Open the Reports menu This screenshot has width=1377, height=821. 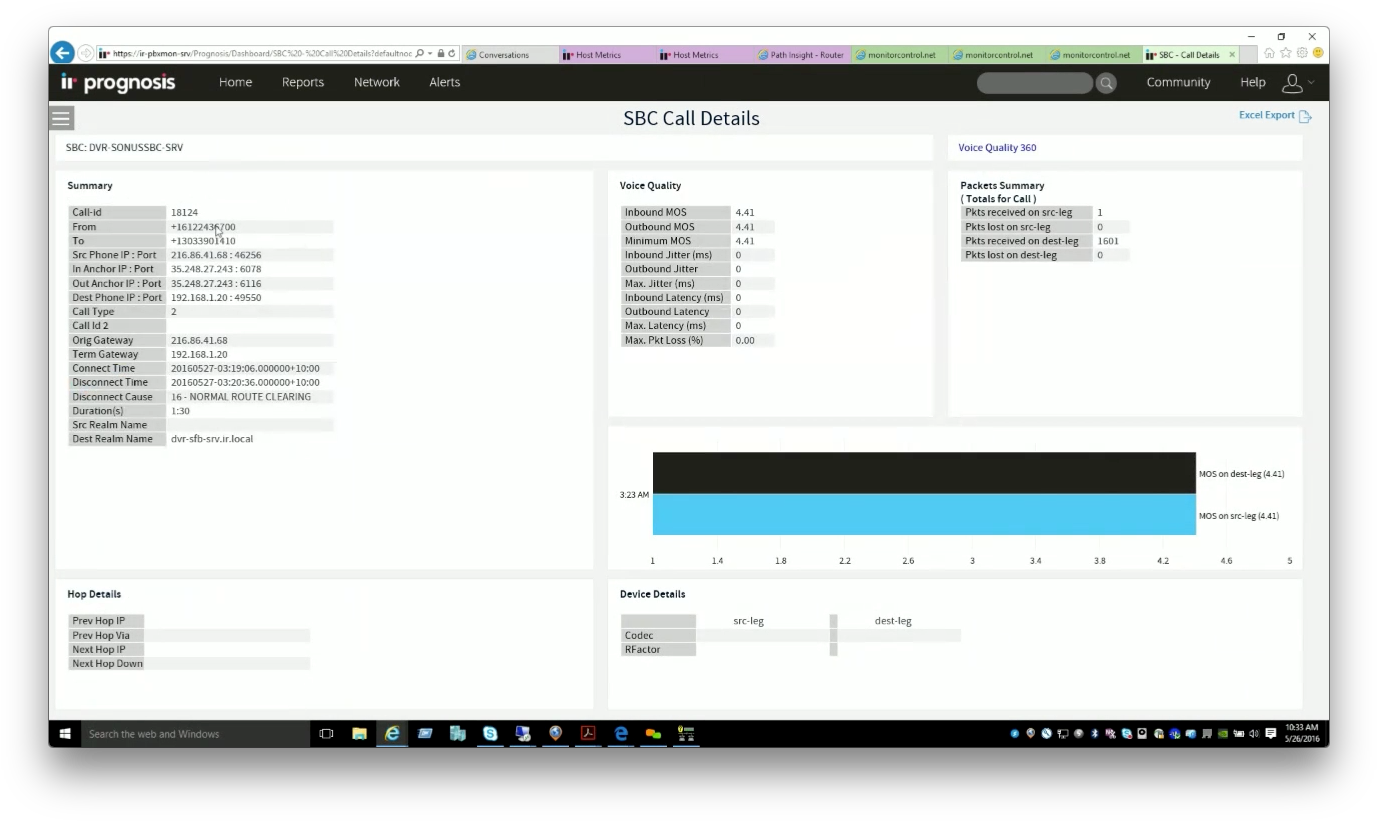[303, 83]
